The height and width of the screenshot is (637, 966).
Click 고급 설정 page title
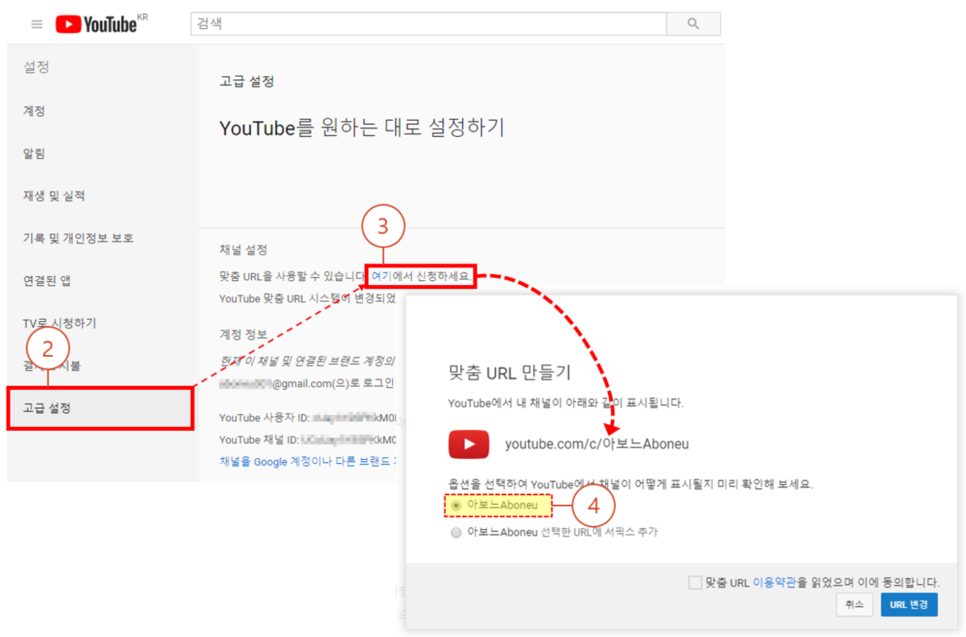pos(247,81)
